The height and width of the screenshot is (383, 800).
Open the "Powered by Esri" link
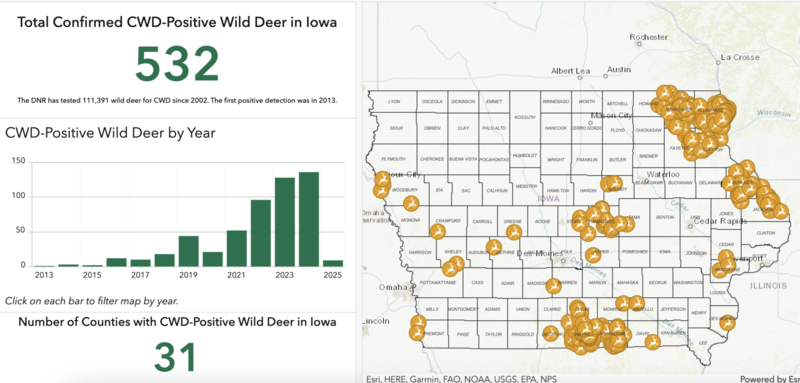pos(769,379)
